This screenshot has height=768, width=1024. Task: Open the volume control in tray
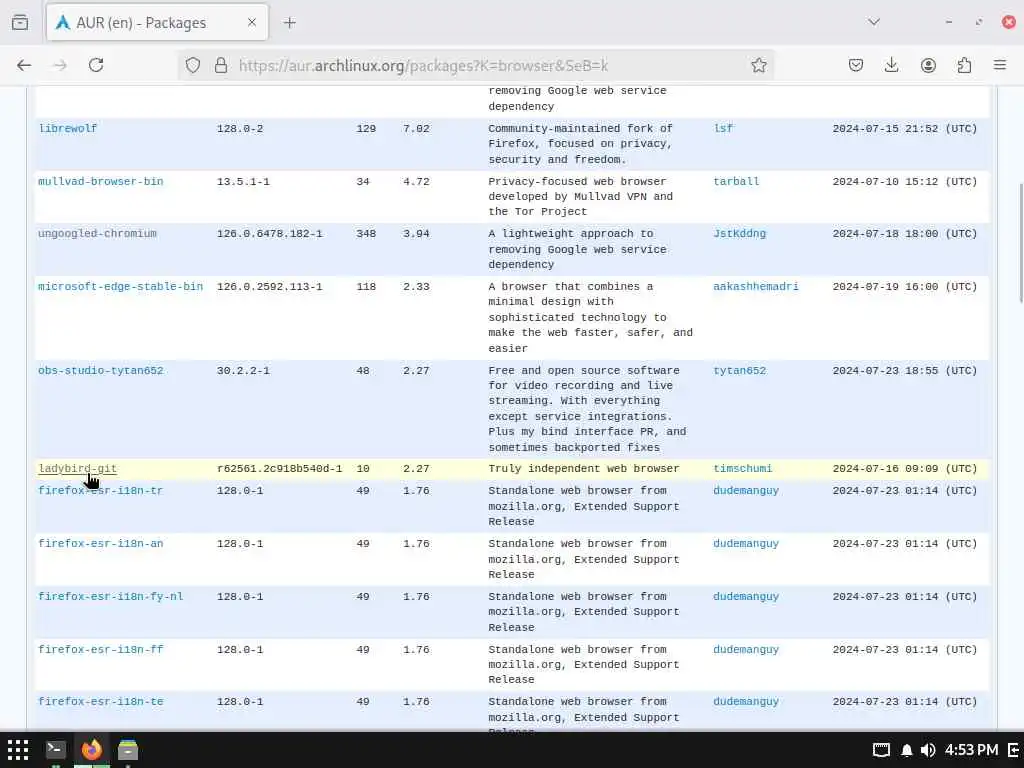[x=927, y=750]
